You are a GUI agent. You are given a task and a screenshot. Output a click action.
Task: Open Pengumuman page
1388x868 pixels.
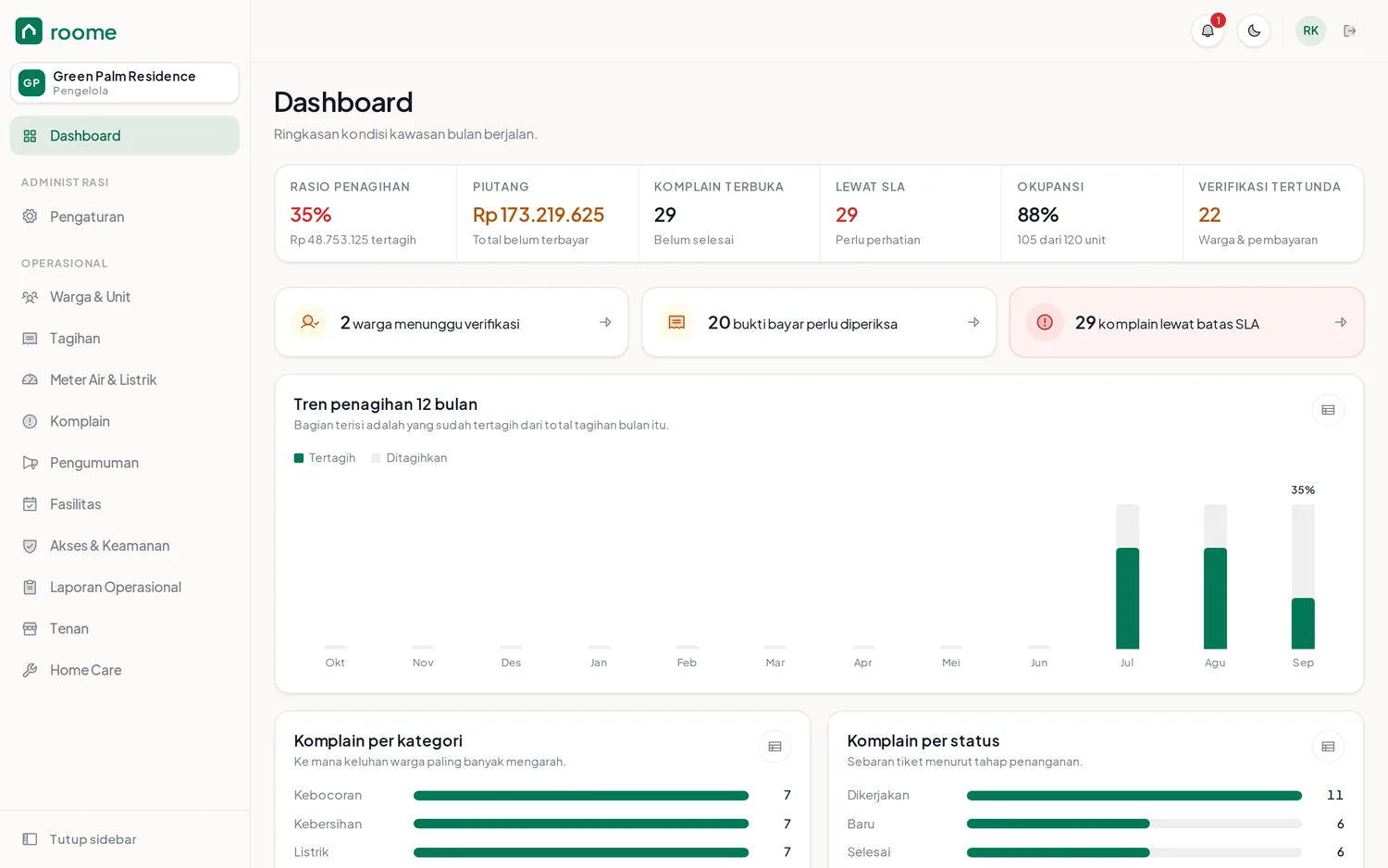point(125,463)
